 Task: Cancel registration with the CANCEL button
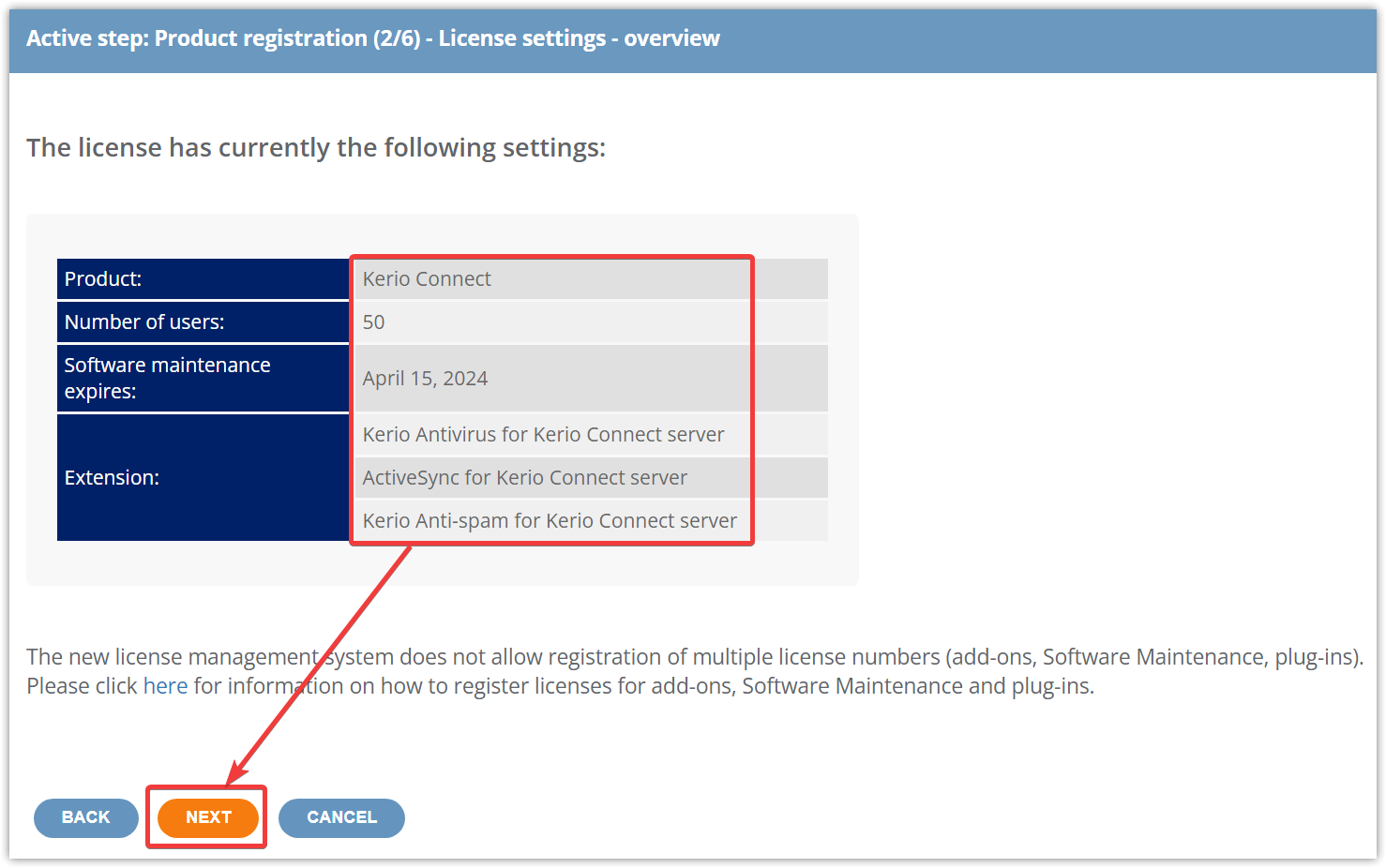click(x=341, y=817)
